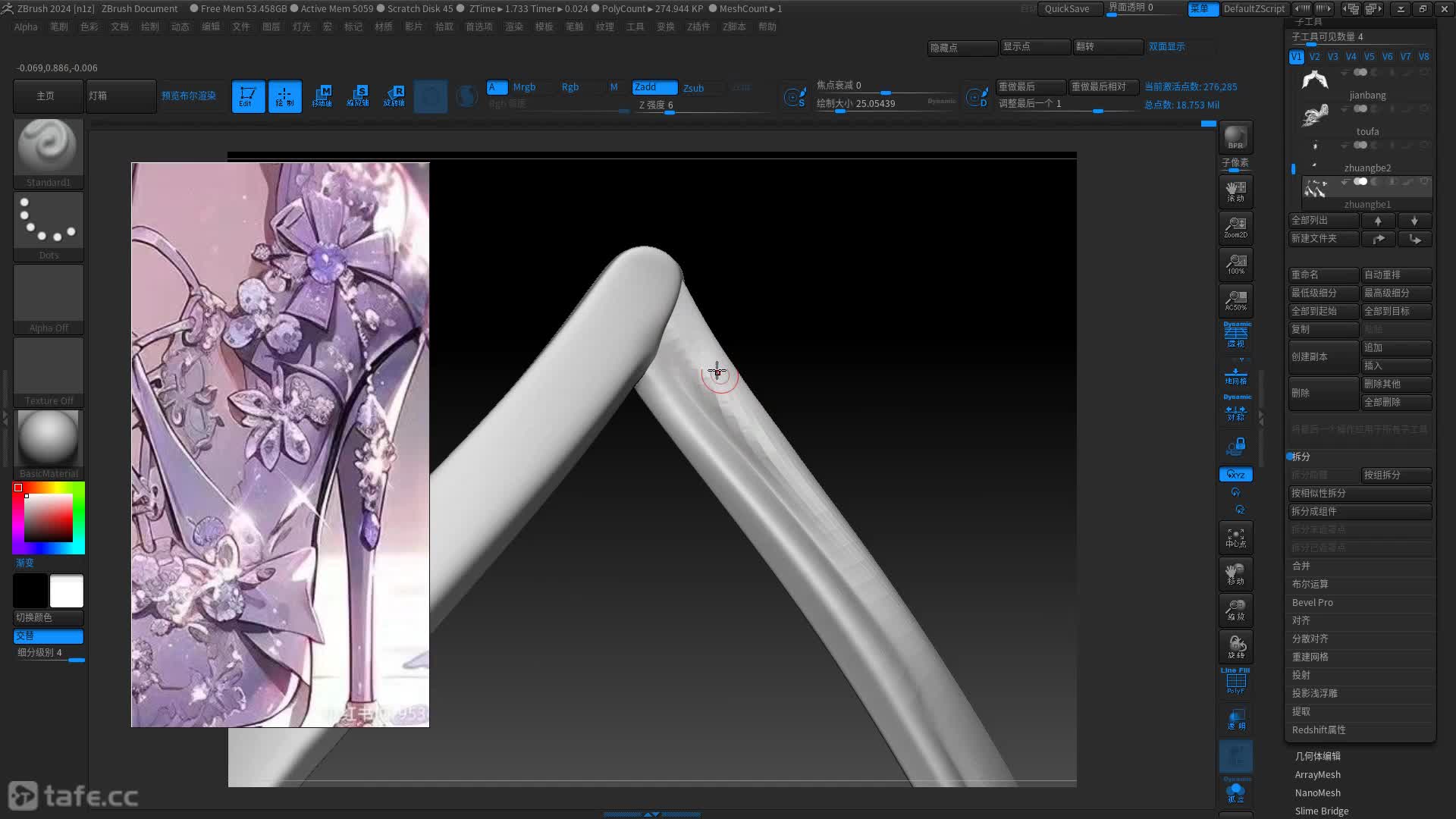
Task: Click the 全部列出 (List All) button
Action: point(1323,221)
